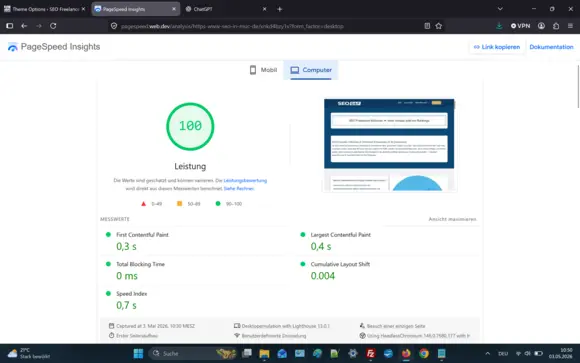Click Link kopieren button
The width and height of the screenshot is (580, 363).
497,47
